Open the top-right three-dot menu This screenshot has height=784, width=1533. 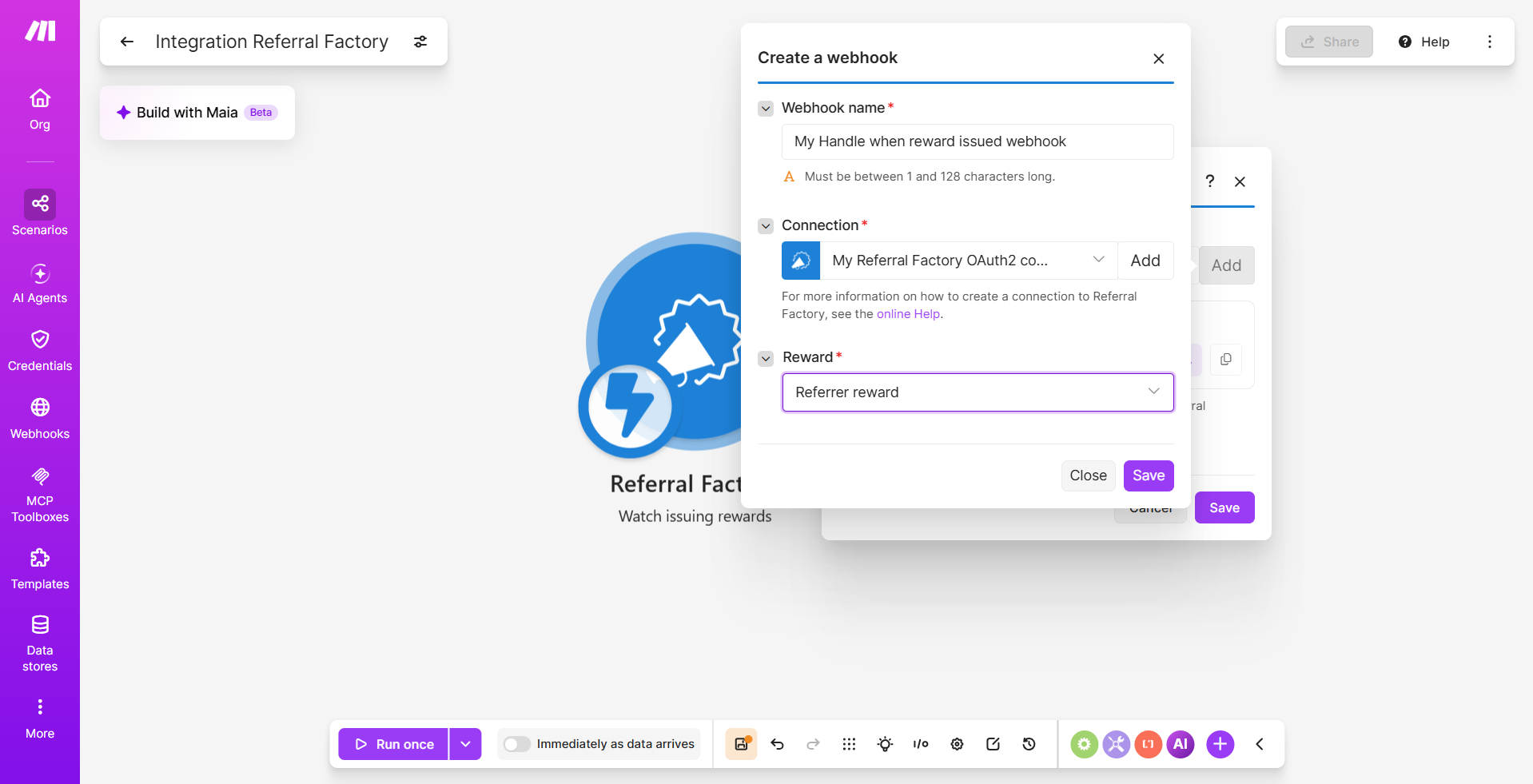(x=1490, y=42)
